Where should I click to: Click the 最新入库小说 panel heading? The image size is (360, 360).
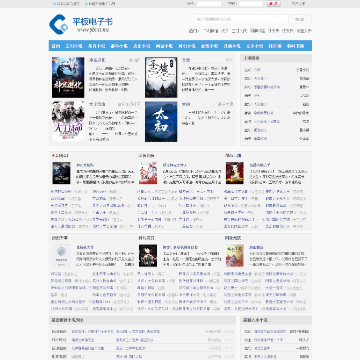point(255,320)
